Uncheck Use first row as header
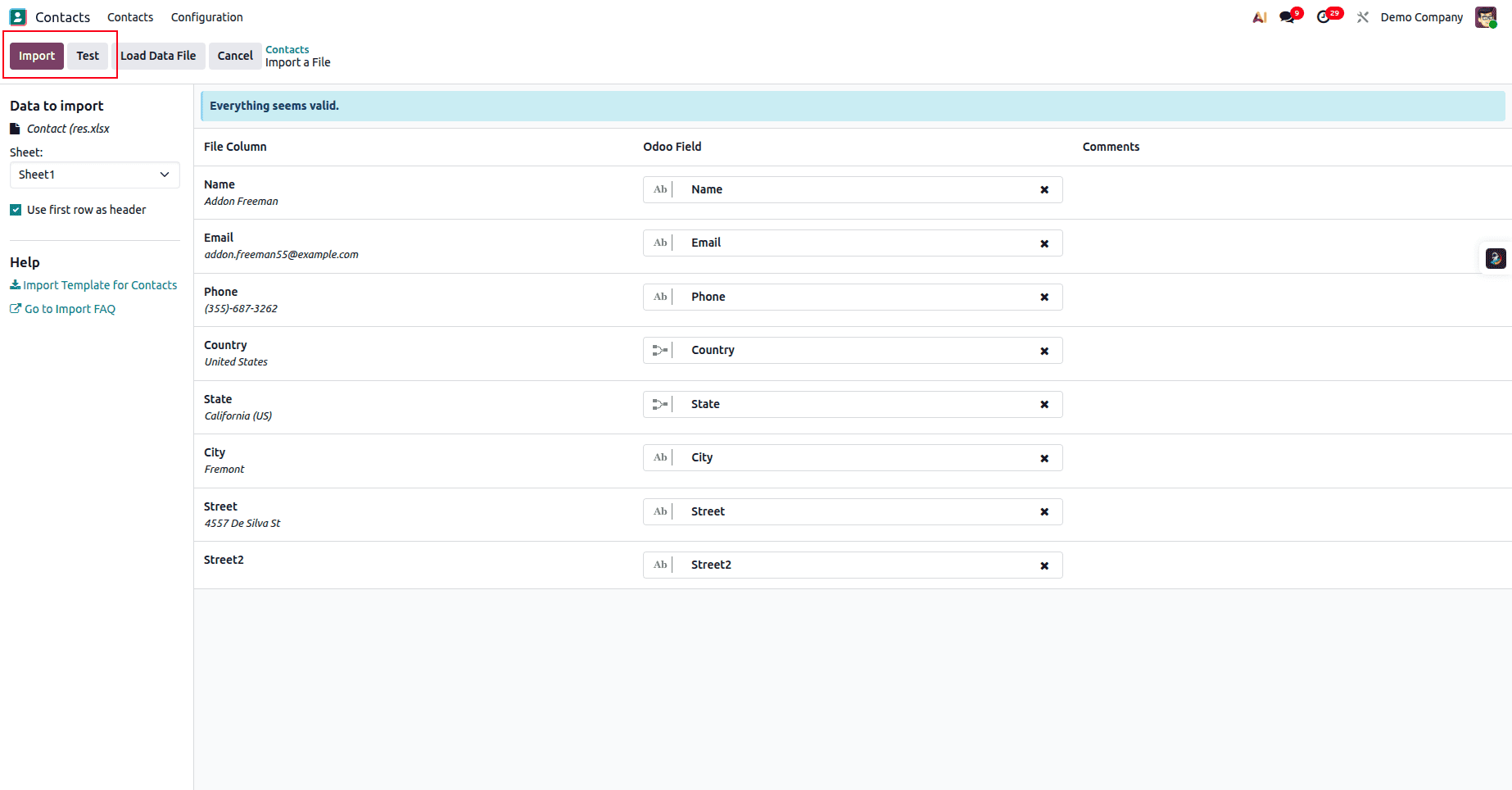The height and width of the screenshot is (790, 1512). tap(15, 209)
